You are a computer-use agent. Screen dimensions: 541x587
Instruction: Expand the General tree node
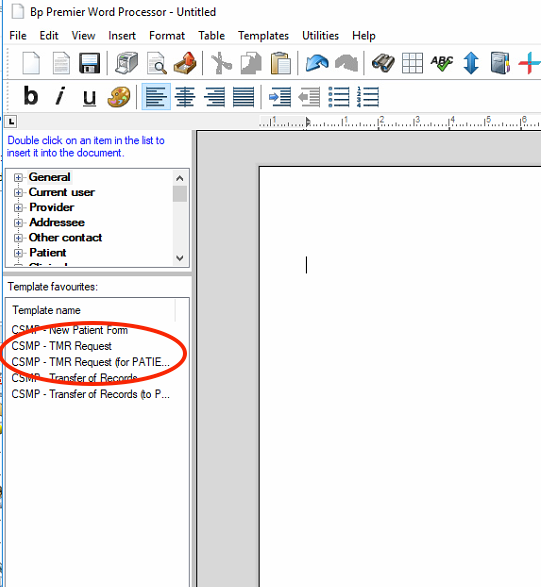pos(18,177)
